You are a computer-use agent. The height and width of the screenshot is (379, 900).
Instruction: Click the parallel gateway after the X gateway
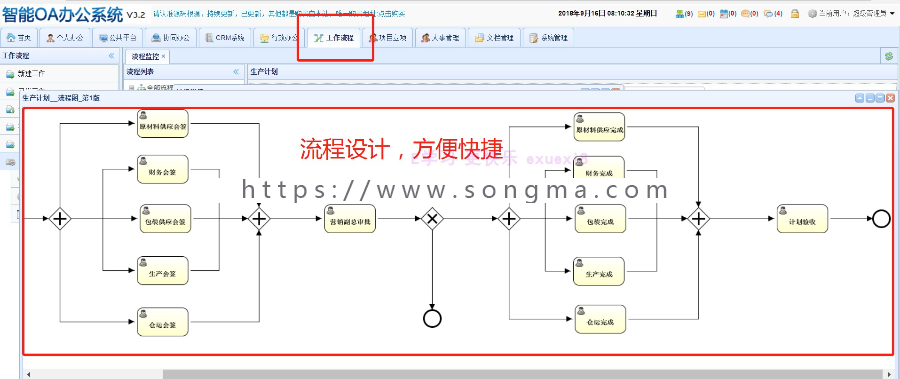(509, 219)
